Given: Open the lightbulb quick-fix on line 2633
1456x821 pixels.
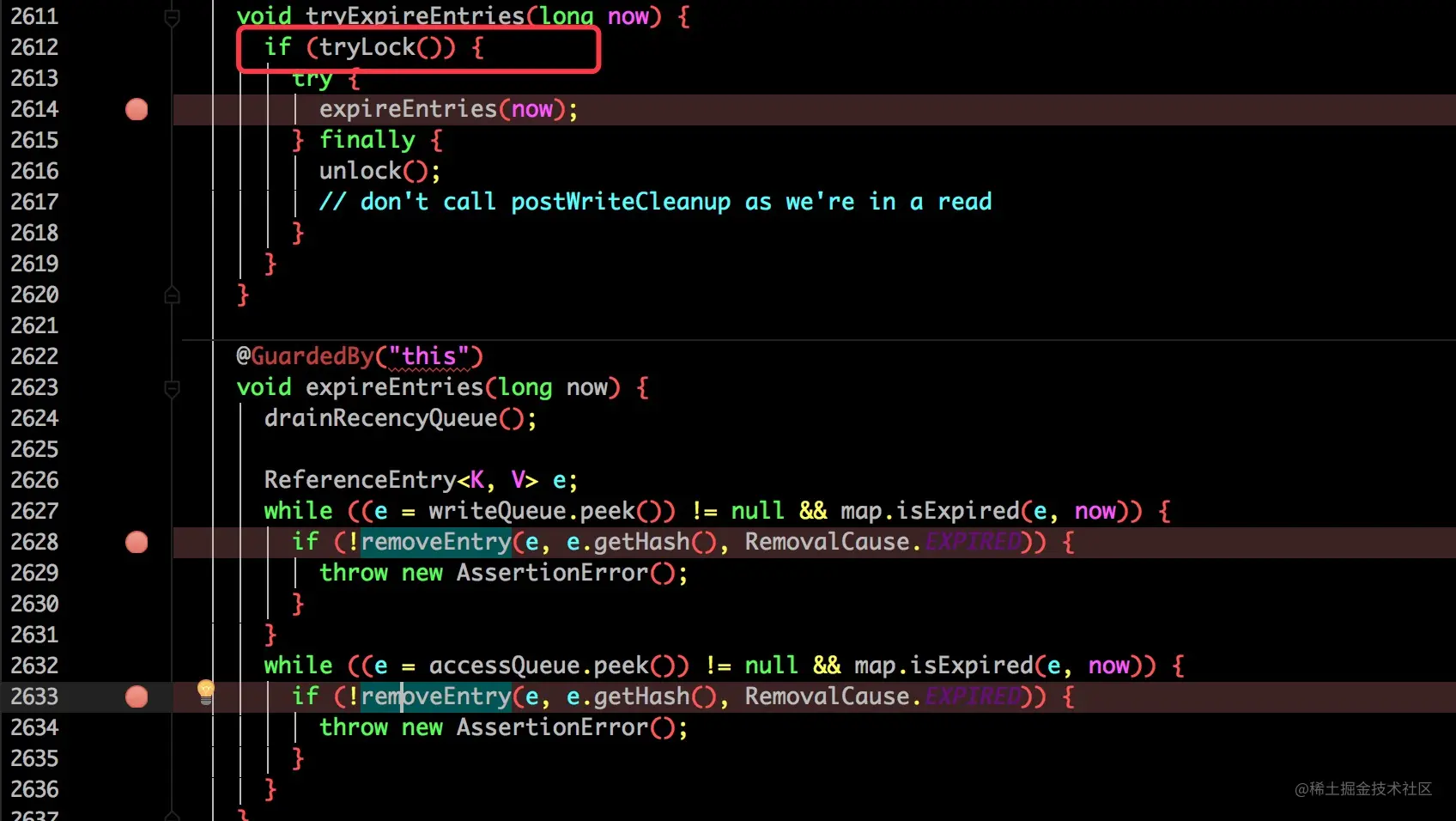Looking at the screenshot, I should pyautogui.click(x=206, y=691).
